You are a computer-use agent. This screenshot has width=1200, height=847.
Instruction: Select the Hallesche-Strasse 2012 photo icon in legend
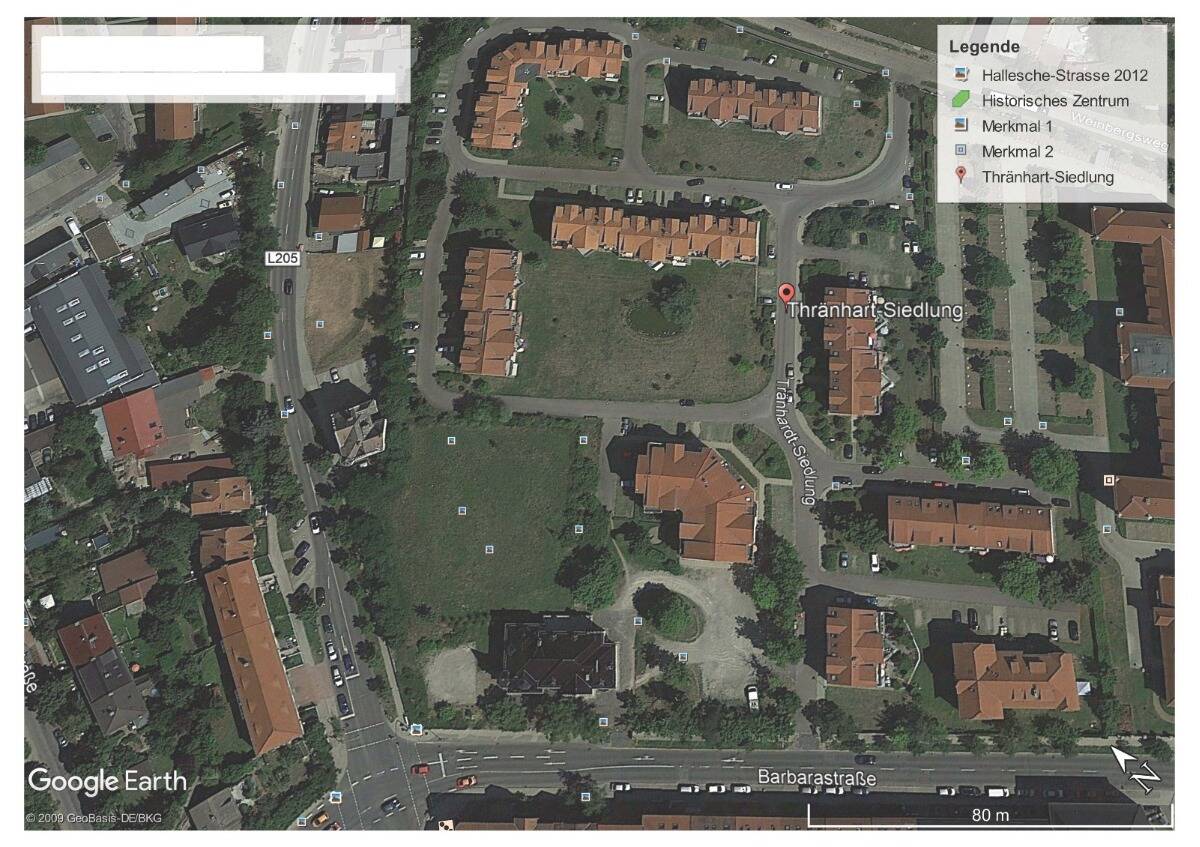(960, 74)
